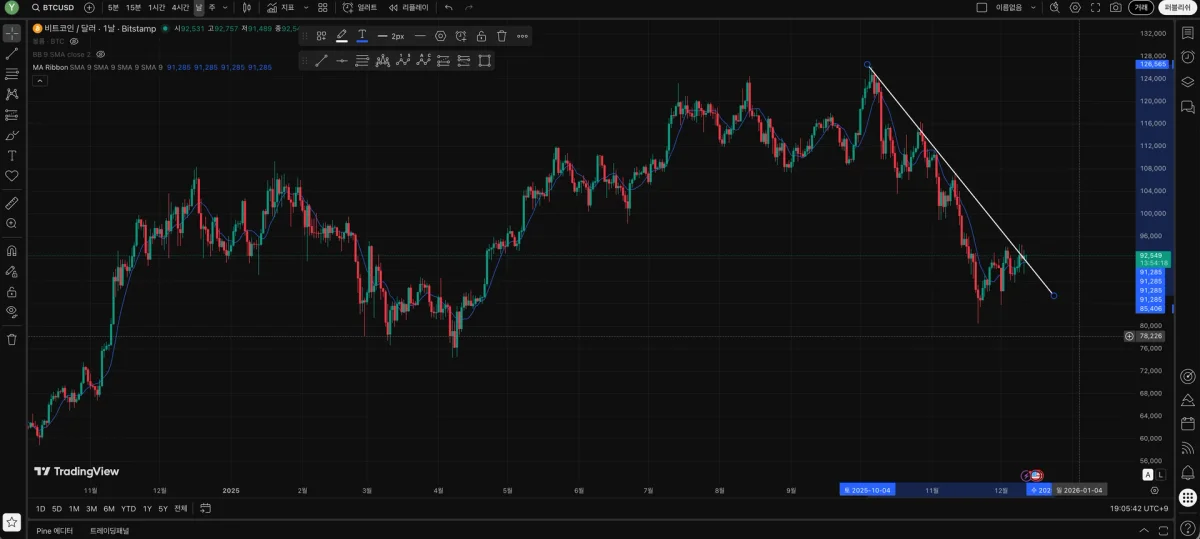The height and width of the screenshot is (539, 1200).
Task: Select the brush drawing tool
Action: click(x=12, y=135)
